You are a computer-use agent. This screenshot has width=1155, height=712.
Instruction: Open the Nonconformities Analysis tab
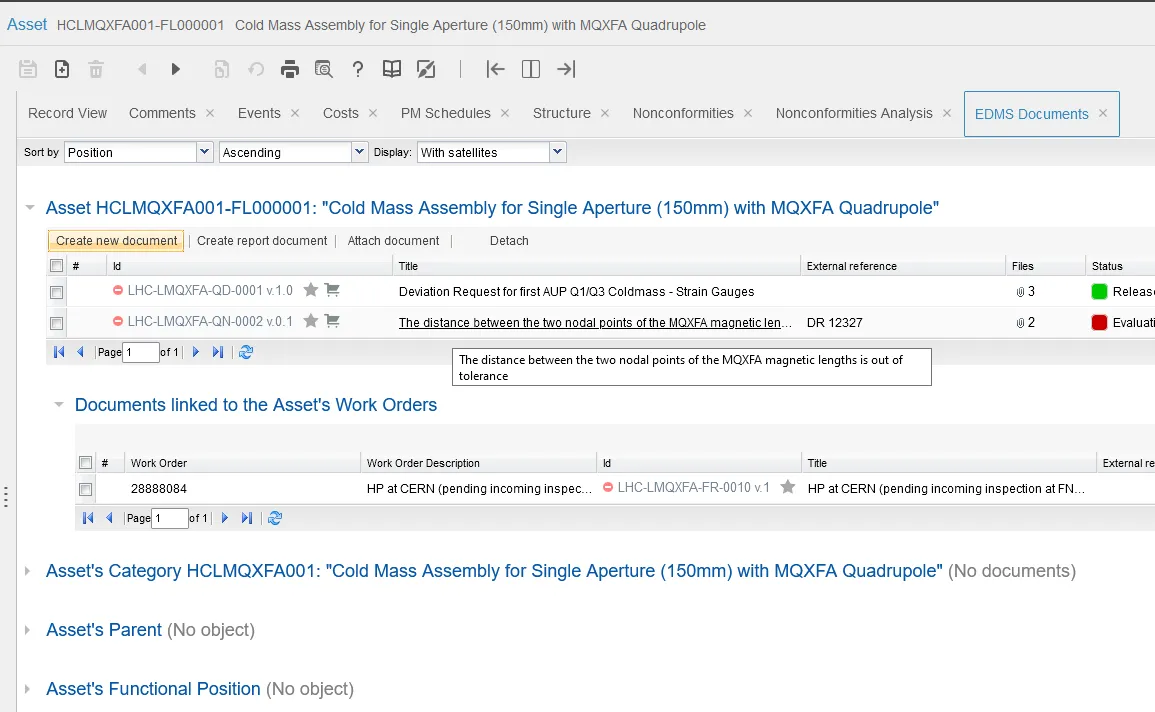[x=854, y=113]
